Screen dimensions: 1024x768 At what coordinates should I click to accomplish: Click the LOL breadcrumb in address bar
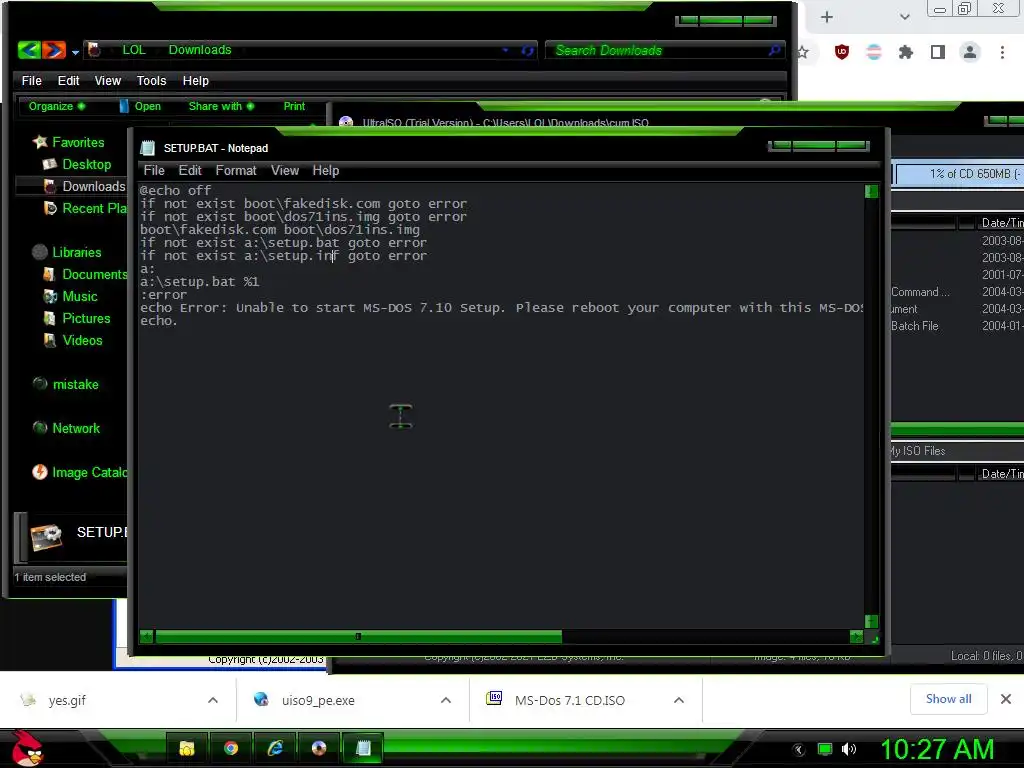click(134, 50)
